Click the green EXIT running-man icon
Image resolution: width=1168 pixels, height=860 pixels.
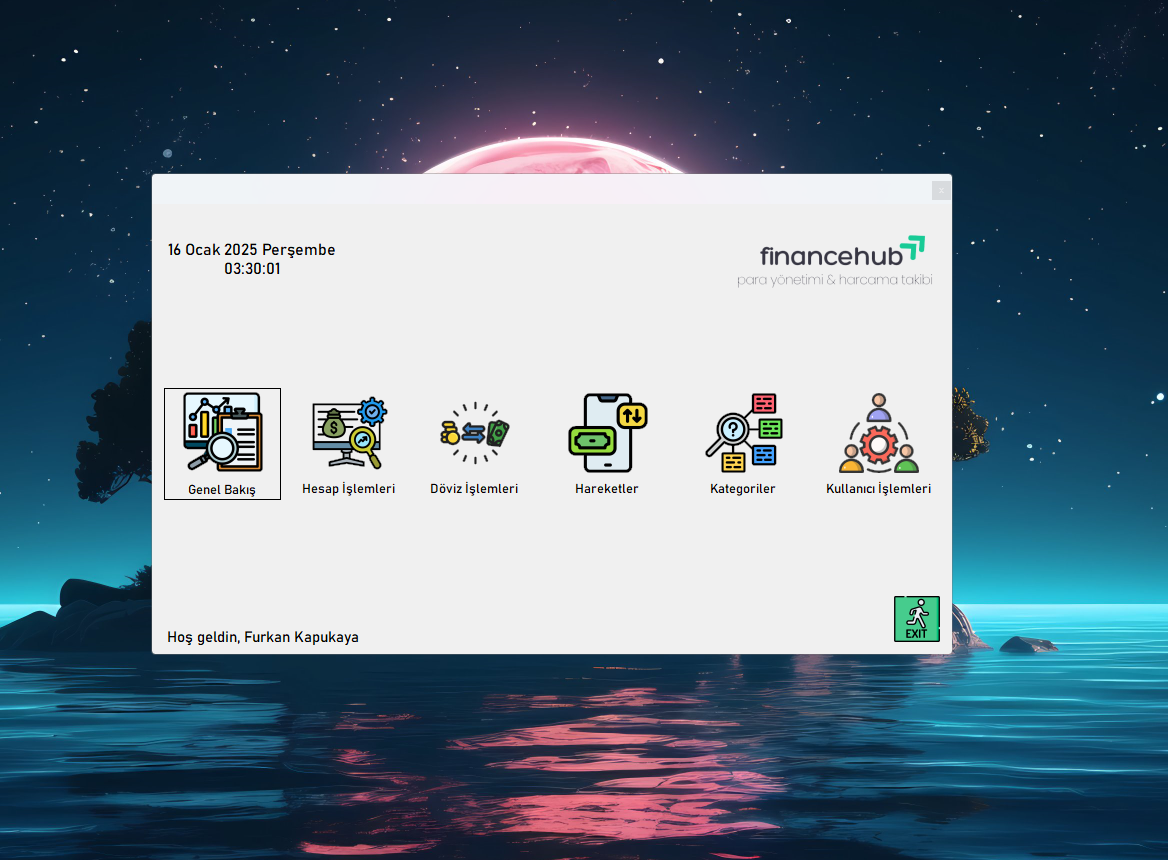pyautogui.click(x=916, y=618)
